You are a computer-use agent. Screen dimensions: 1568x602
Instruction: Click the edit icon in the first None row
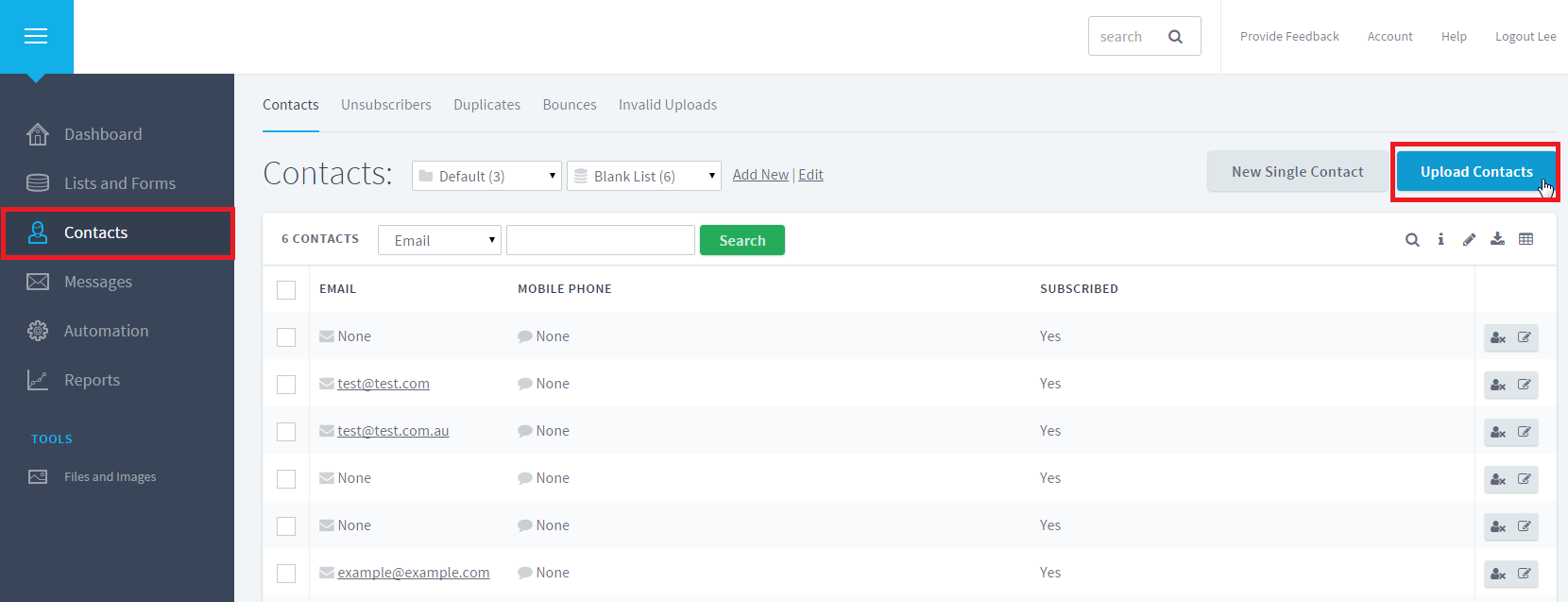(1525, 337)
